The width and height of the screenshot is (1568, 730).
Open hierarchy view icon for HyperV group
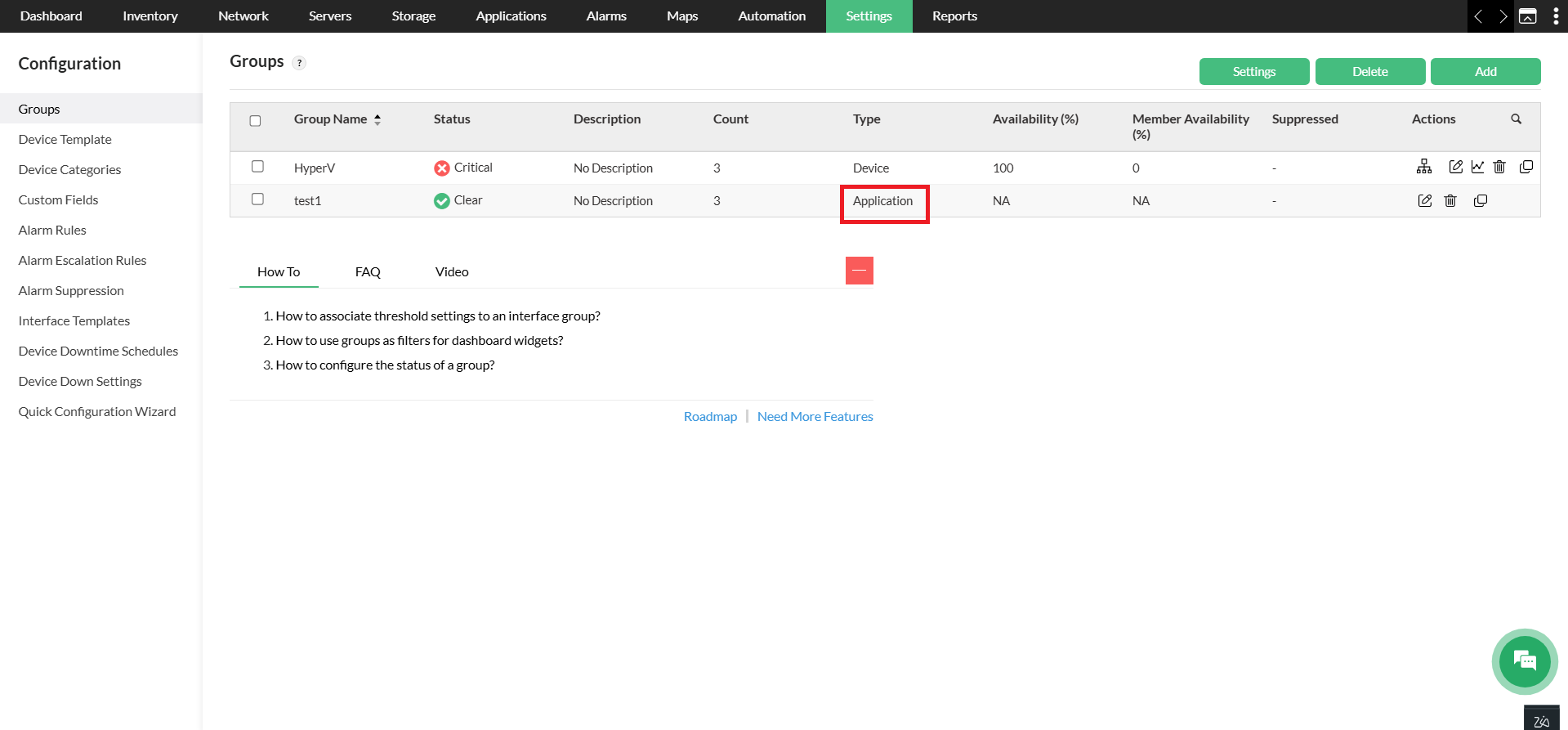pyautogui.click(x=1424, y=167)
